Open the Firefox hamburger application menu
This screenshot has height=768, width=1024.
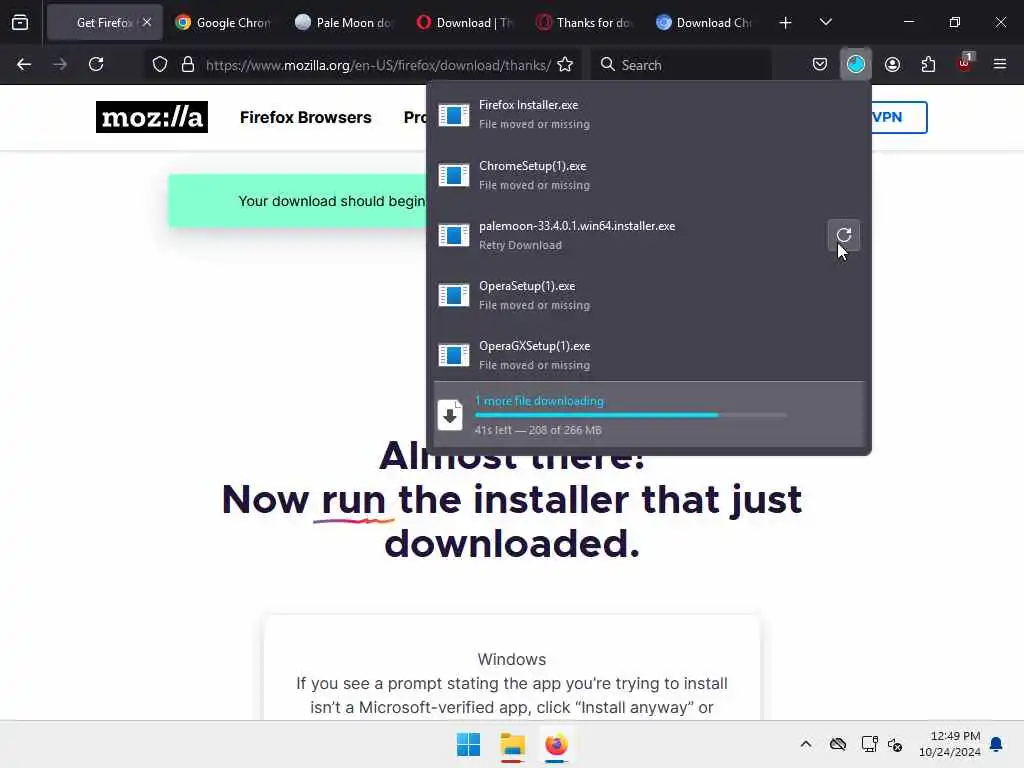click(x=1000, y=64)
